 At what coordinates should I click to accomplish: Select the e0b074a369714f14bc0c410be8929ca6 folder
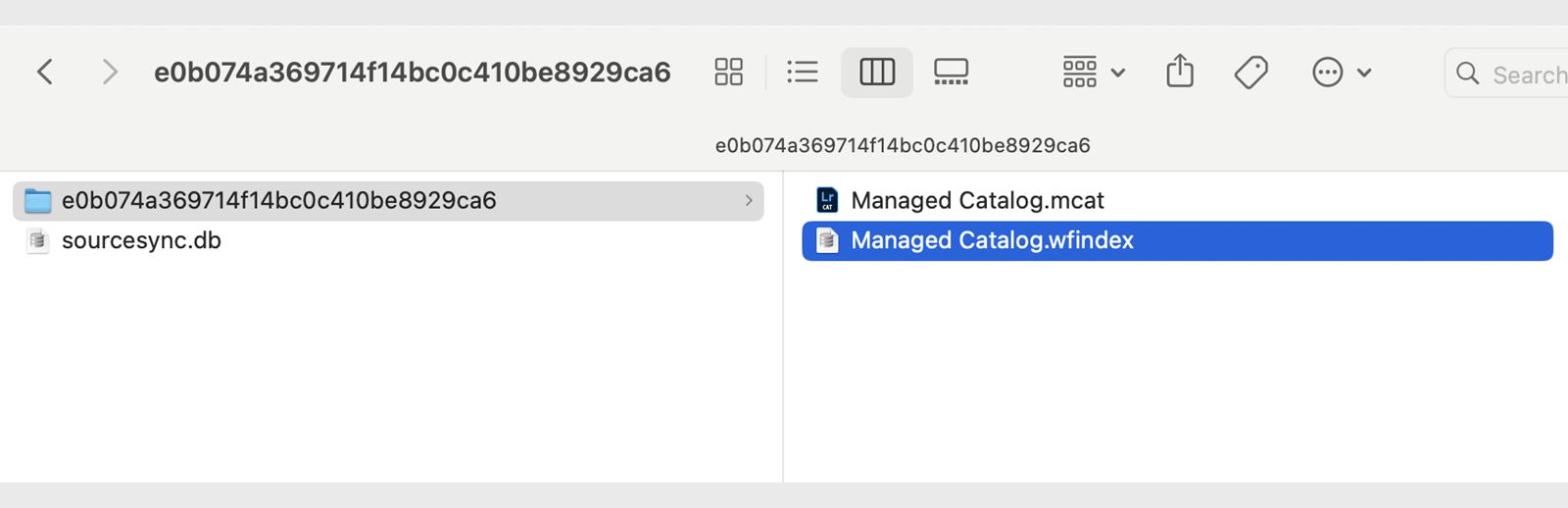[x=278, y=201]
